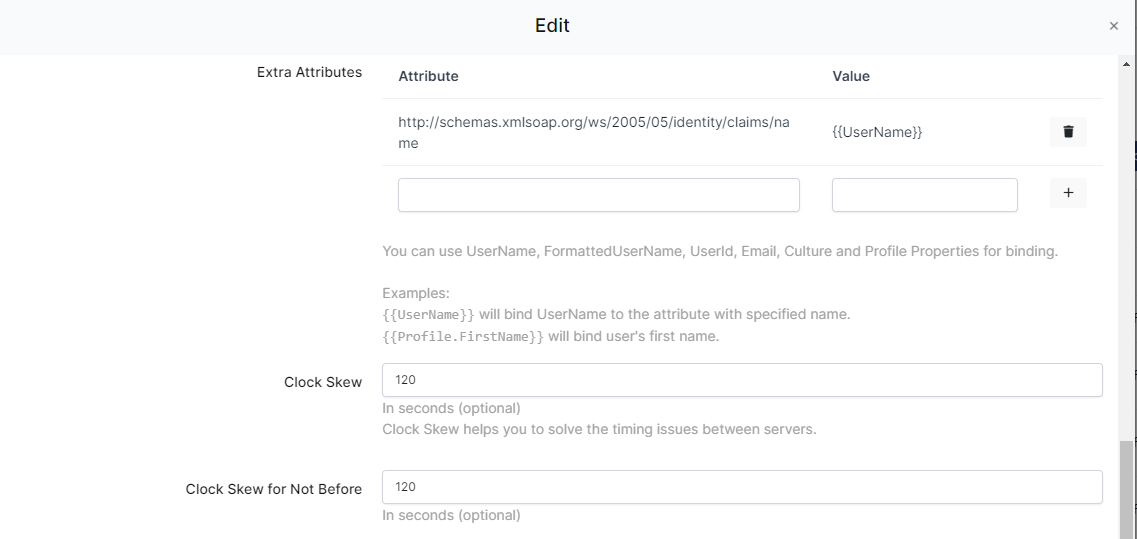Focus the empty Attribute name field
The image size is (1137, 539).
click(x=598, y=195)
